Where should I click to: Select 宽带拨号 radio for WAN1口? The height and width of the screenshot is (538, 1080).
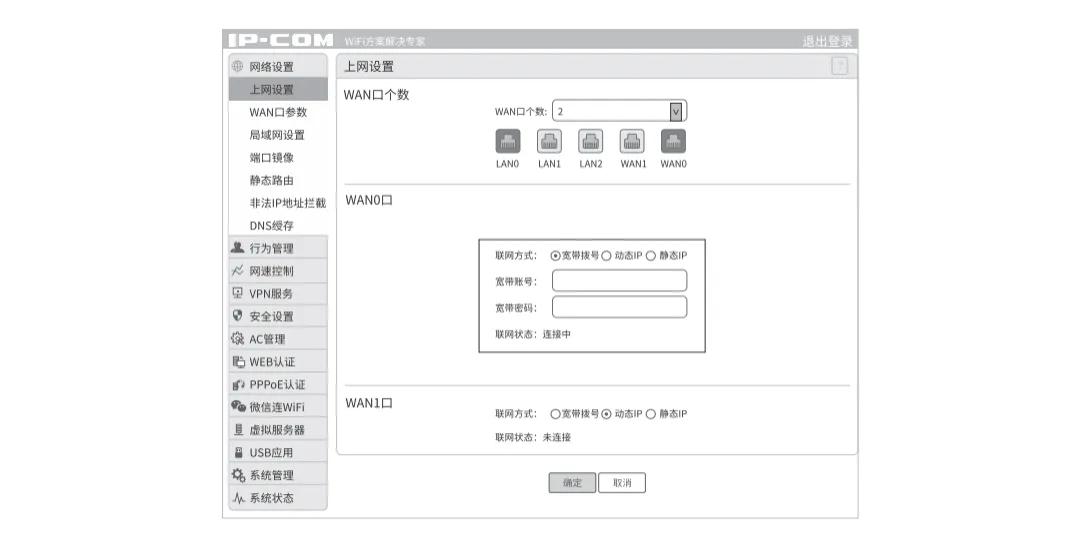(555, 414)
